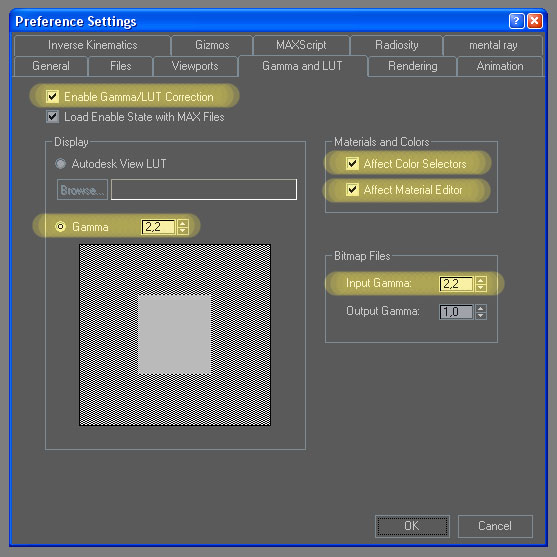Switch to the General tab
Image resolution: width=557 pixels, height=557 pixels.
[51, 66]
